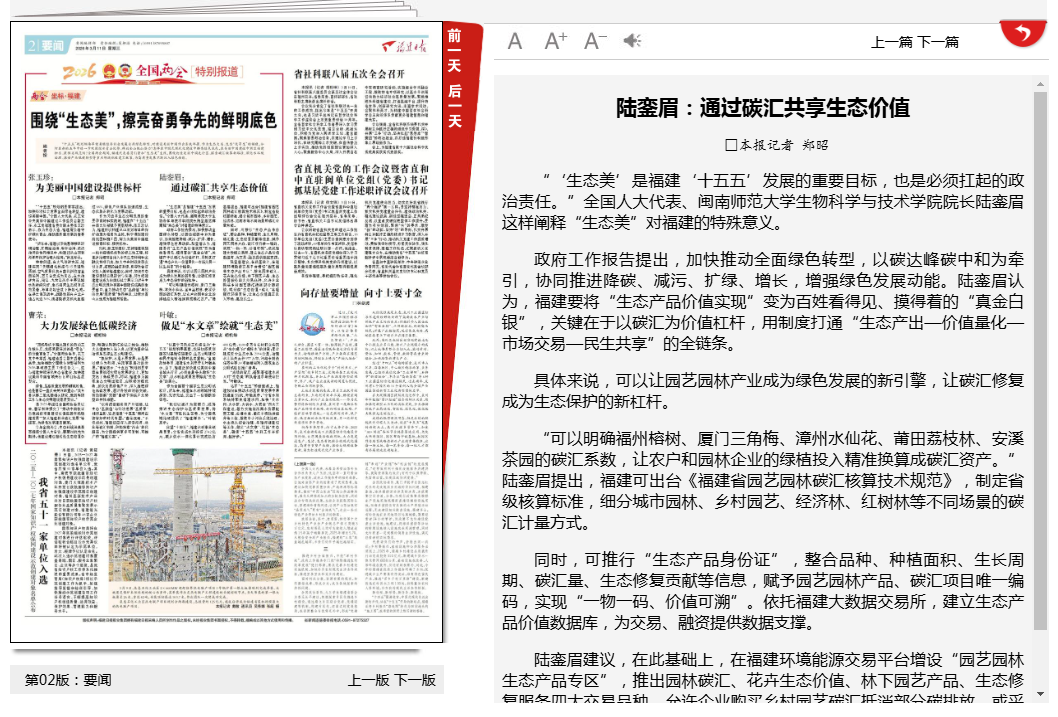
Task: Go to next day (后一天)
Action: coord(455,105)
